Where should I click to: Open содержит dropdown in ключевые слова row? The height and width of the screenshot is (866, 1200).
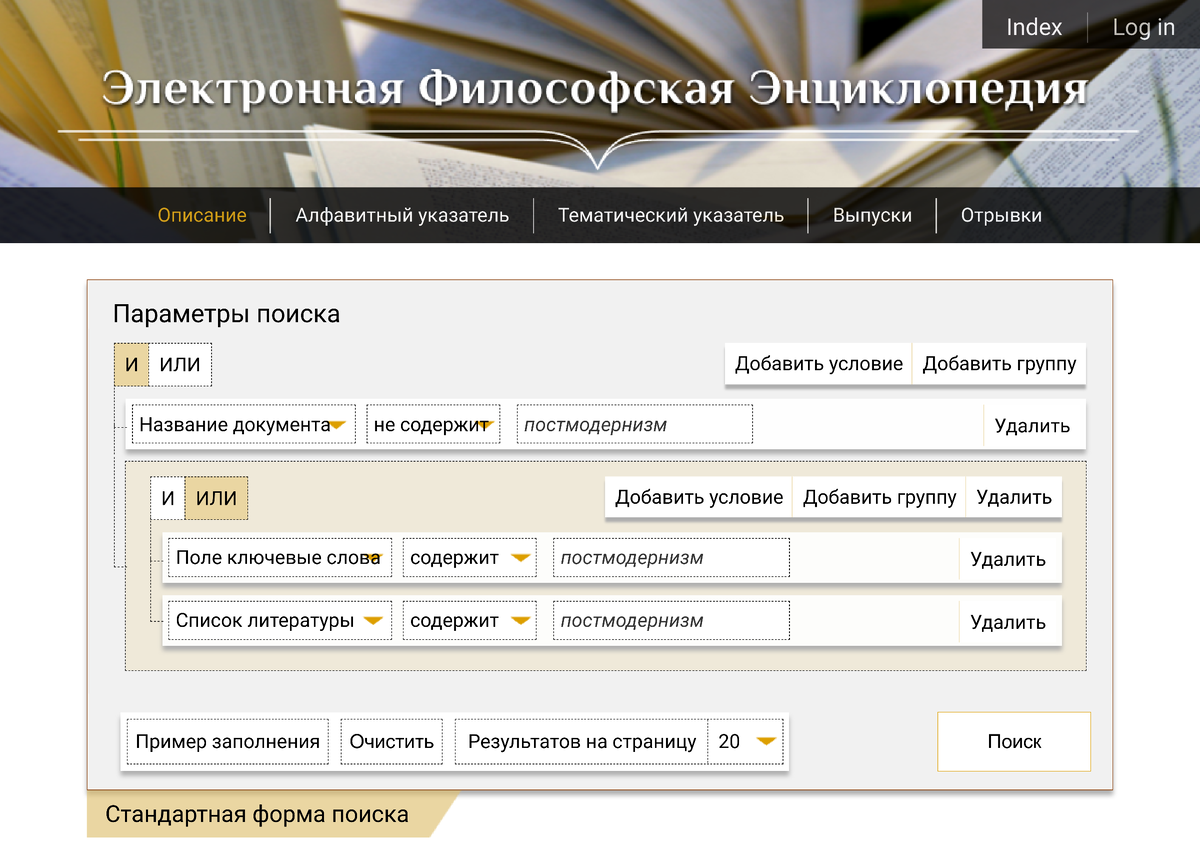(470, 558)
